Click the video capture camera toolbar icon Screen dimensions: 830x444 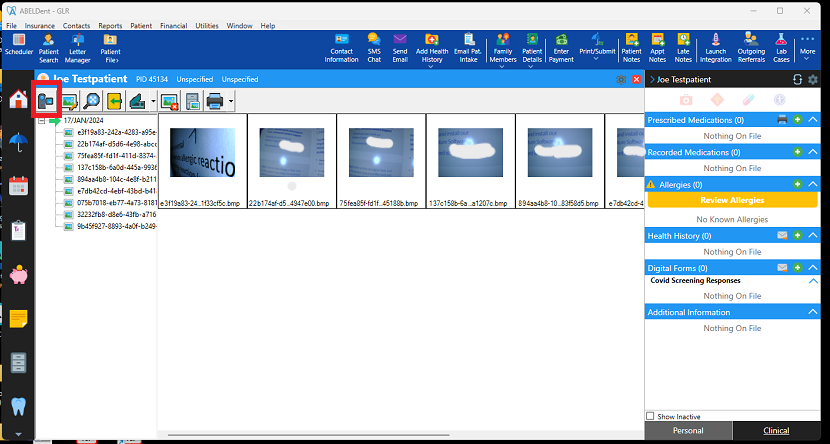click(x=46, y=101)
